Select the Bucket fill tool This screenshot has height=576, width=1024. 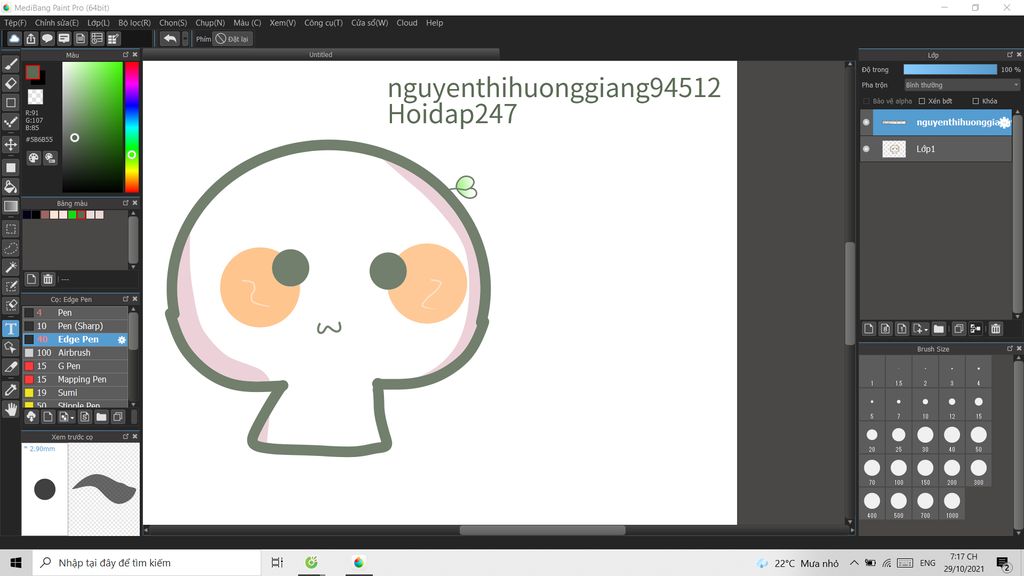point(10,187)
